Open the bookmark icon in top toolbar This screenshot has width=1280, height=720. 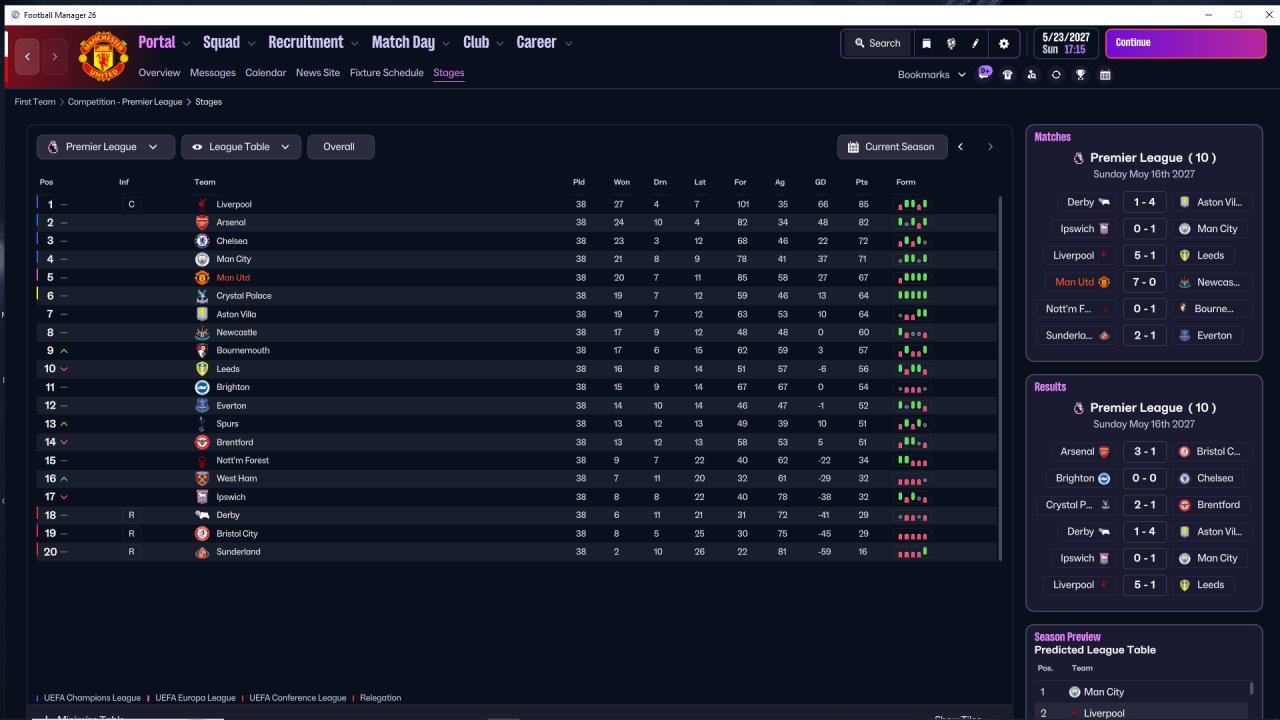point(926,43)
